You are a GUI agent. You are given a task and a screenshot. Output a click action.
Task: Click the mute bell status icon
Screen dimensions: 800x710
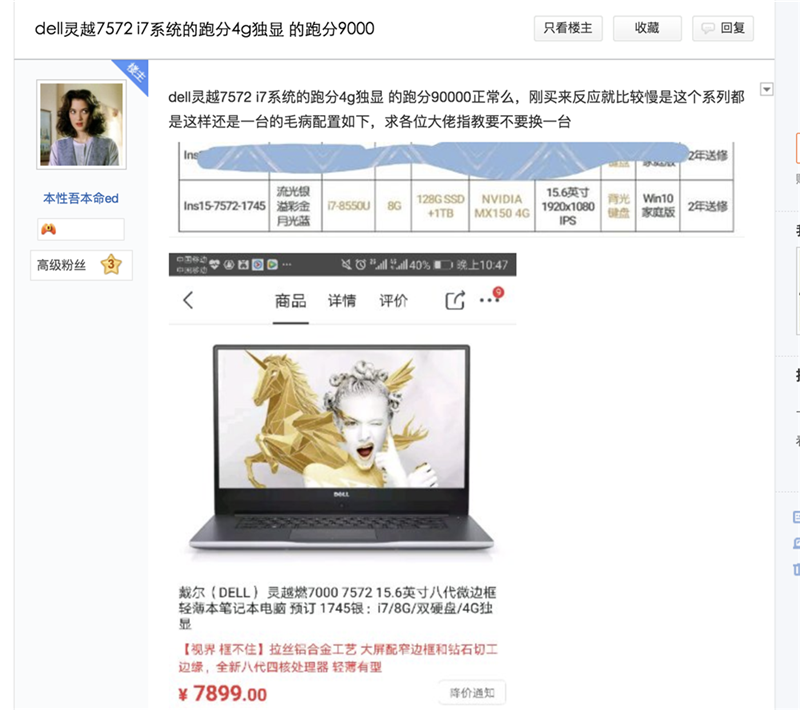pyautogui.click(x=346, y=264)
